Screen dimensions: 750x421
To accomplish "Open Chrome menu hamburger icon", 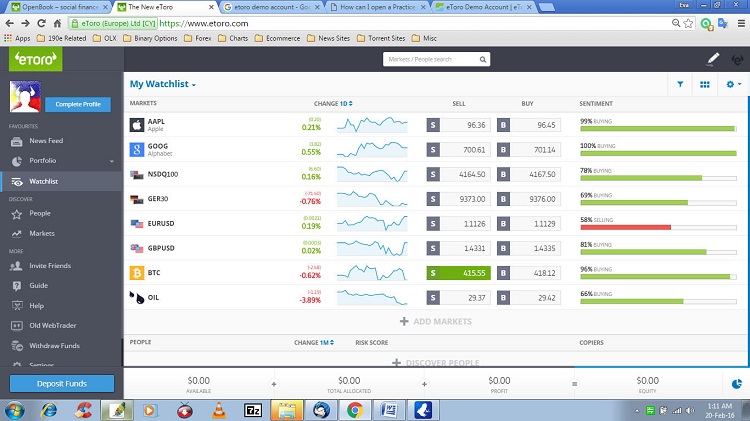I will click(741, 23).
